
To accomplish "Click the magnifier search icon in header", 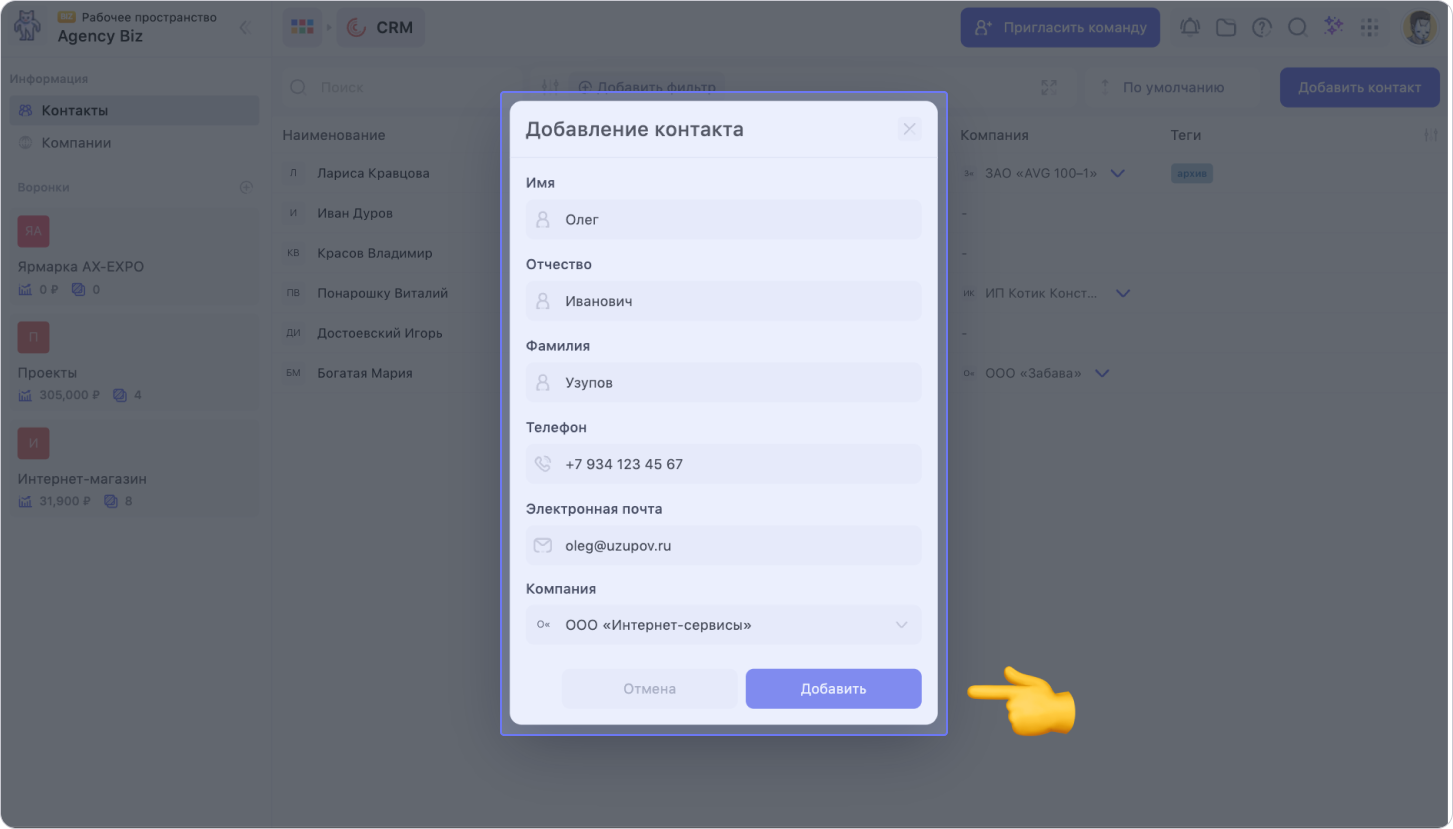I will tap(1298, 27).
